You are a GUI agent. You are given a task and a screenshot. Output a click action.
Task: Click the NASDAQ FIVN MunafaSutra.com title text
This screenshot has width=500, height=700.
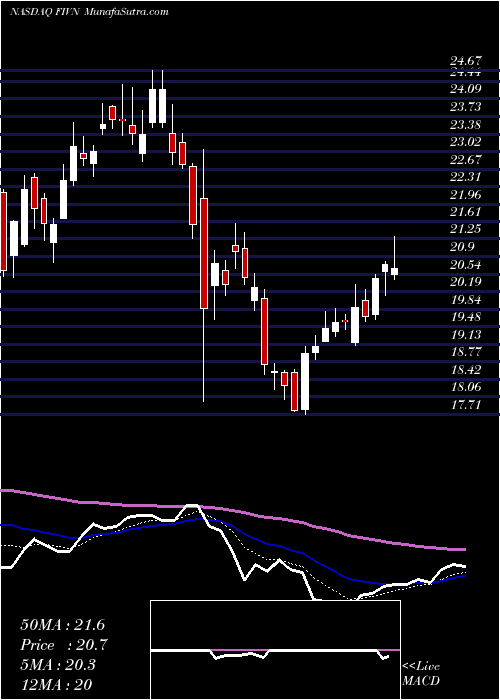[89, 12]
